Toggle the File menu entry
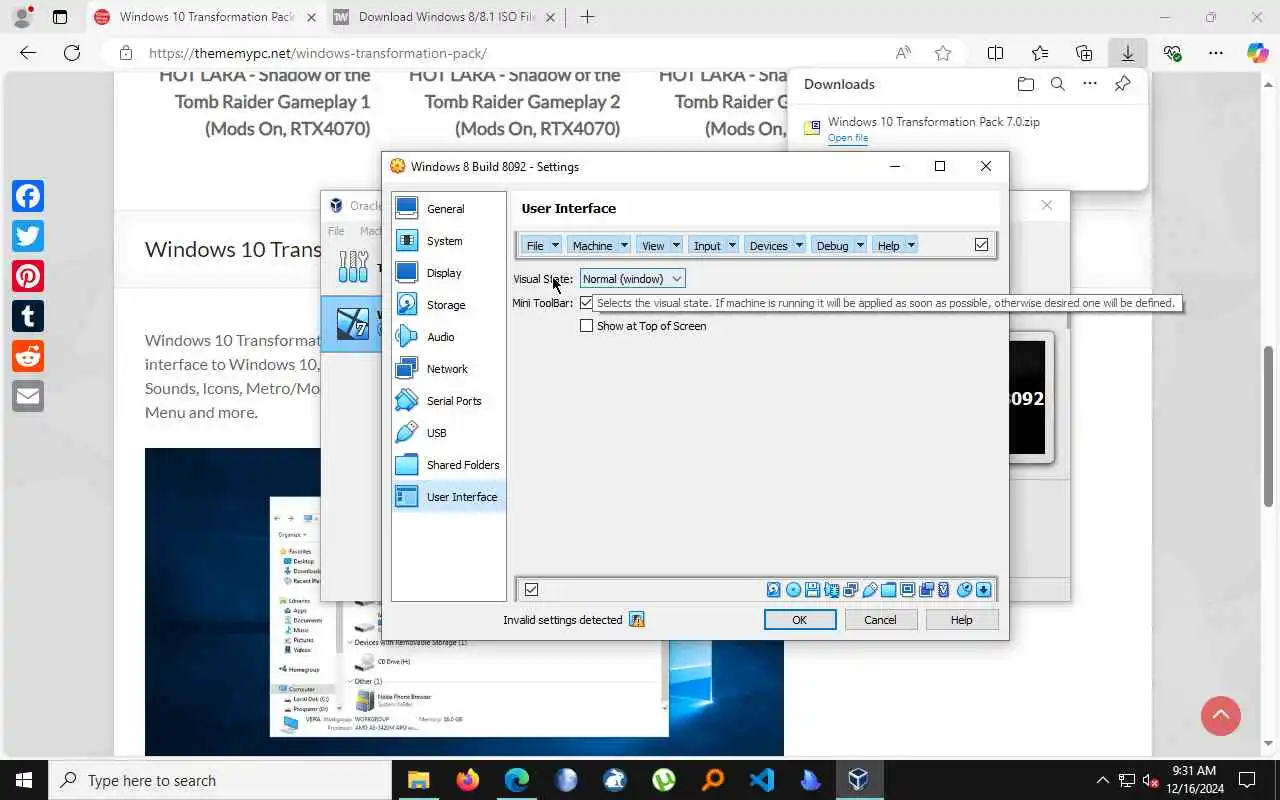1280x800 pixels. pyautogui.click(x=535, y=245)
